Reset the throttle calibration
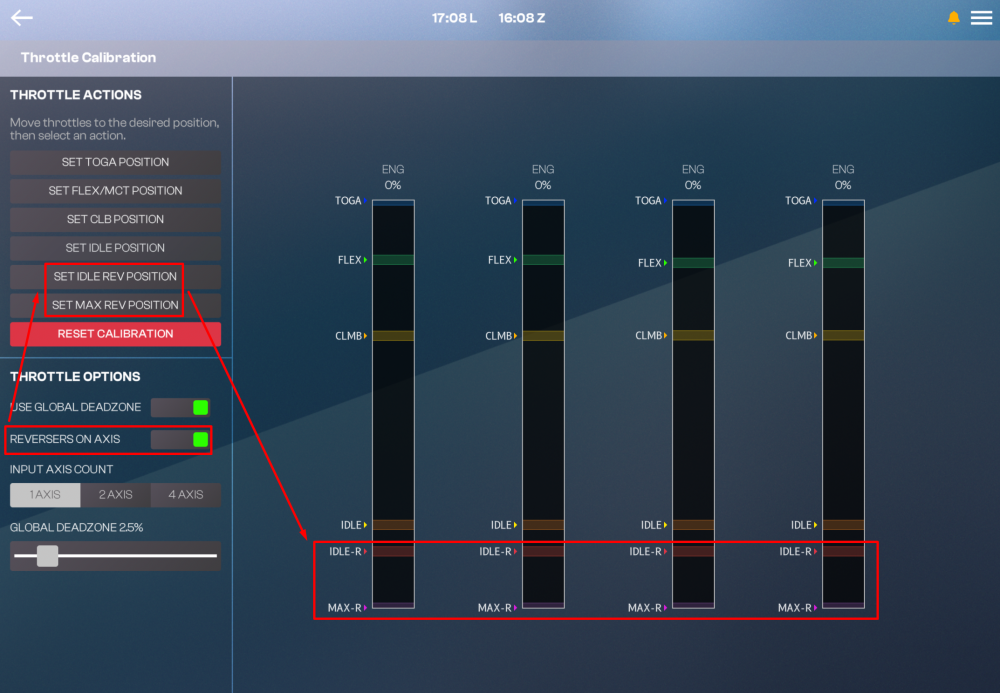The image size is (1000, 693). coord(115,334)
